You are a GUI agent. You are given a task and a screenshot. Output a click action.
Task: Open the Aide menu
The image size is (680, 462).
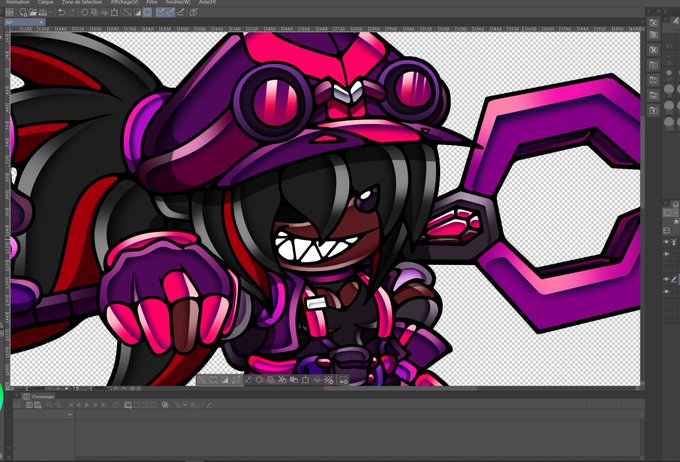[207, 2]
